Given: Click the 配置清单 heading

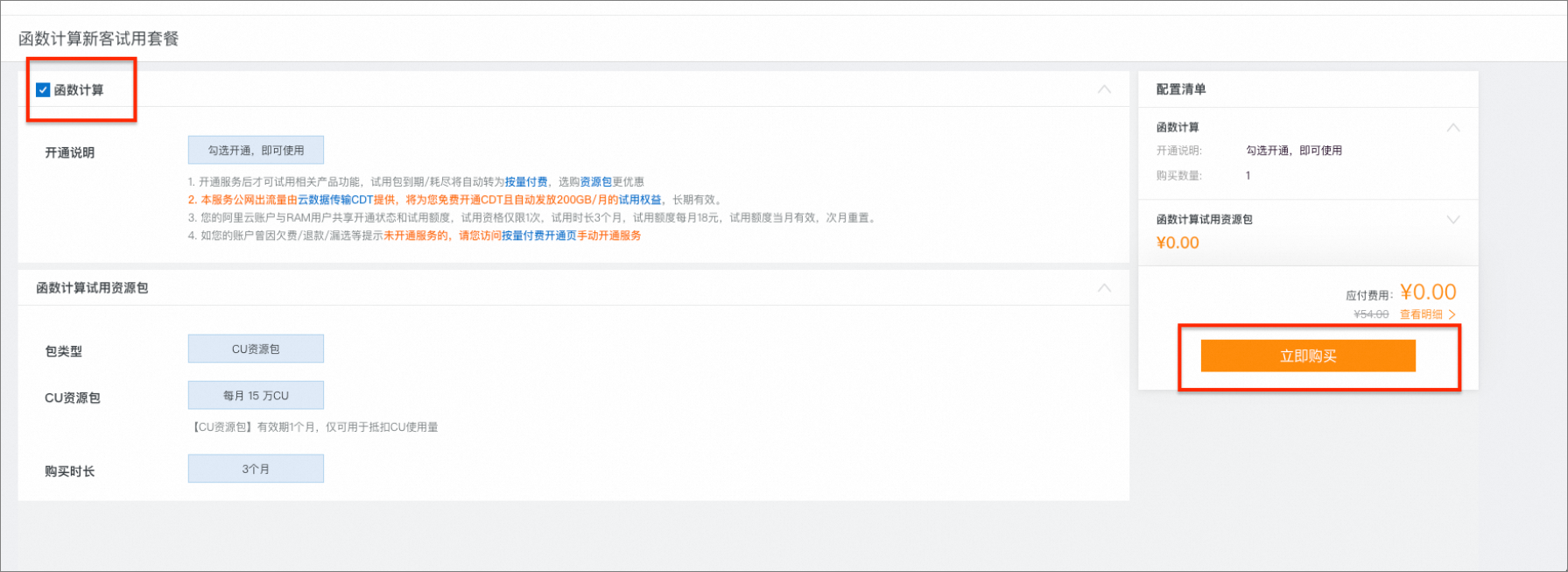Looking at the screenshot, I should pos(1181,89).
